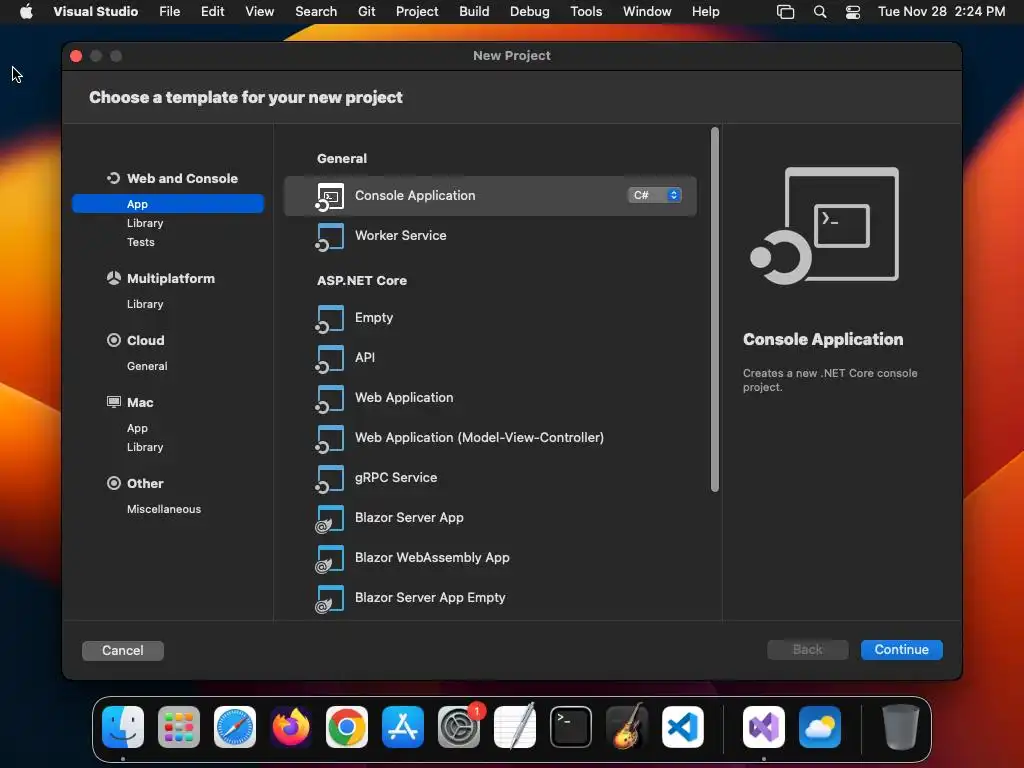The image size is (1024, 768).
Task: Open the C# language dropdown
Action: pos(655,195)
